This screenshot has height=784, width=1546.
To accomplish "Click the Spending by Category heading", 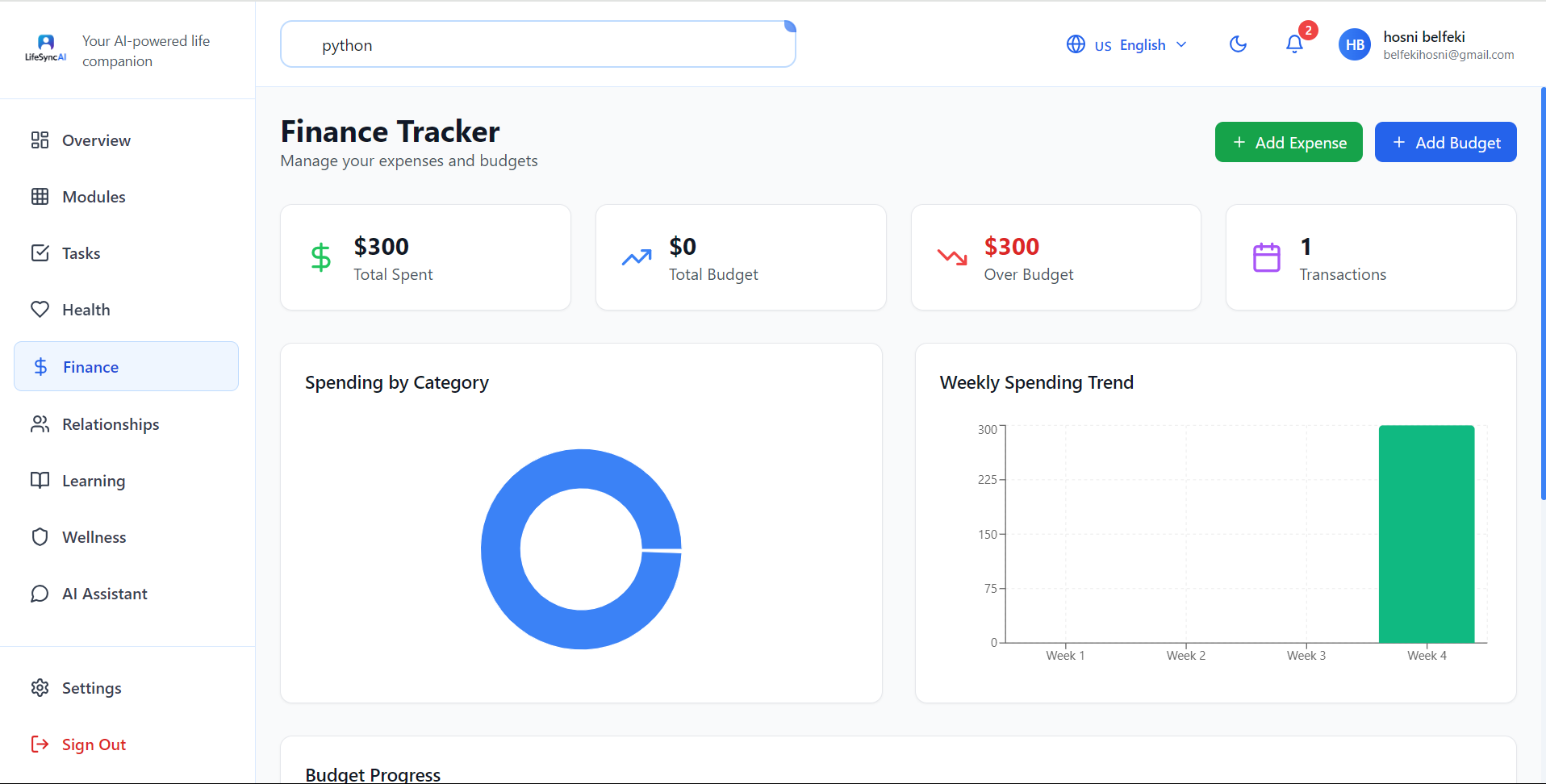I will pyautogui.click(x=397, y=382).
